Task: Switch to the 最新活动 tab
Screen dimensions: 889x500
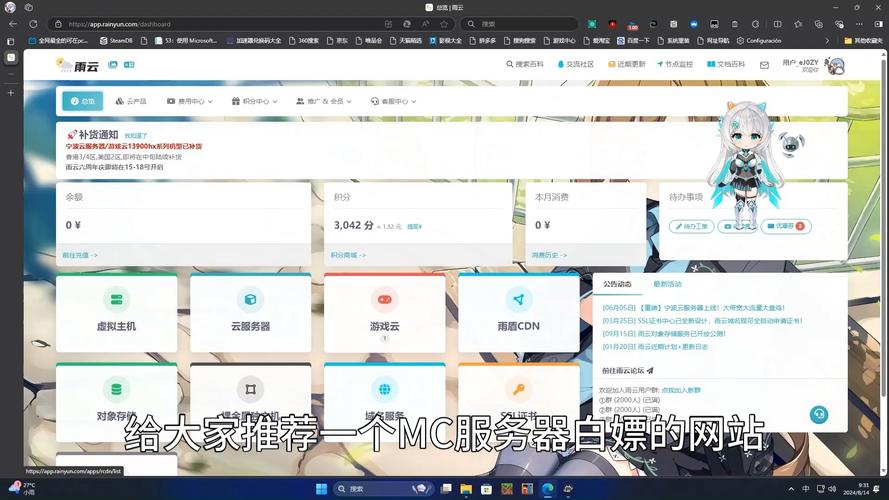Action: [x=667, y=284]
